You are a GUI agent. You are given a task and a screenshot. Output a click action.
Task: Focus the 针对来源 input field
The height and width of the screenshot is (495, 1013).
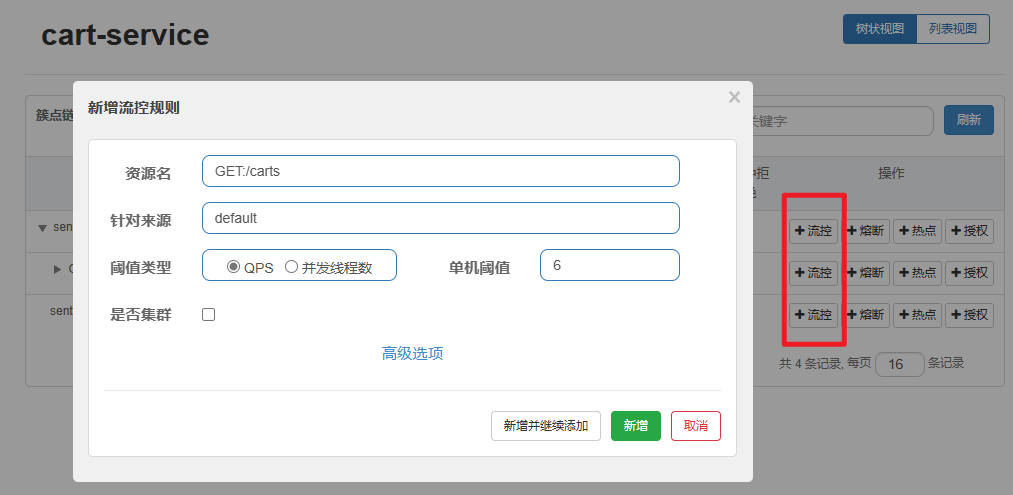point(440,218)
